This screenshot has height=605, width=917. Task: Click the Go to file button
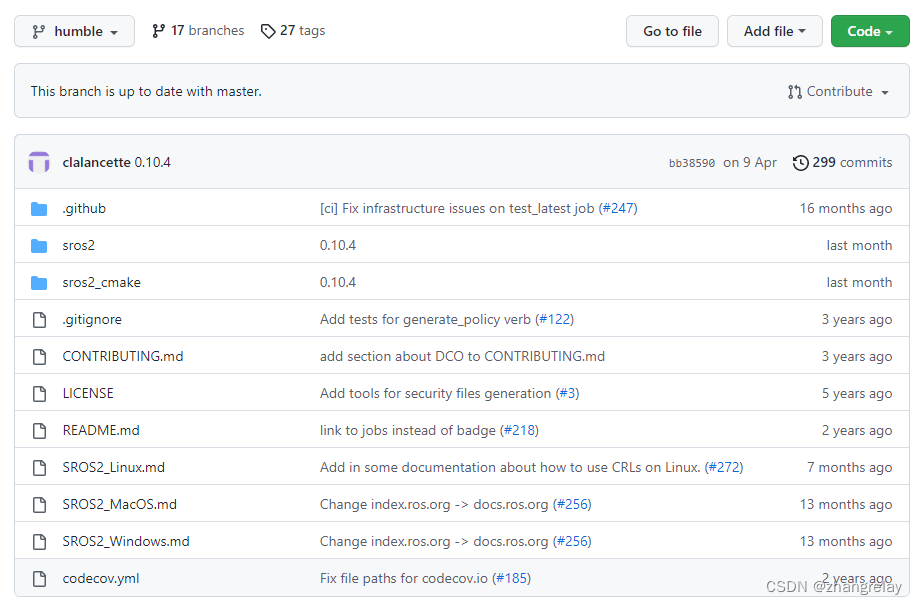tap(672, 31)
